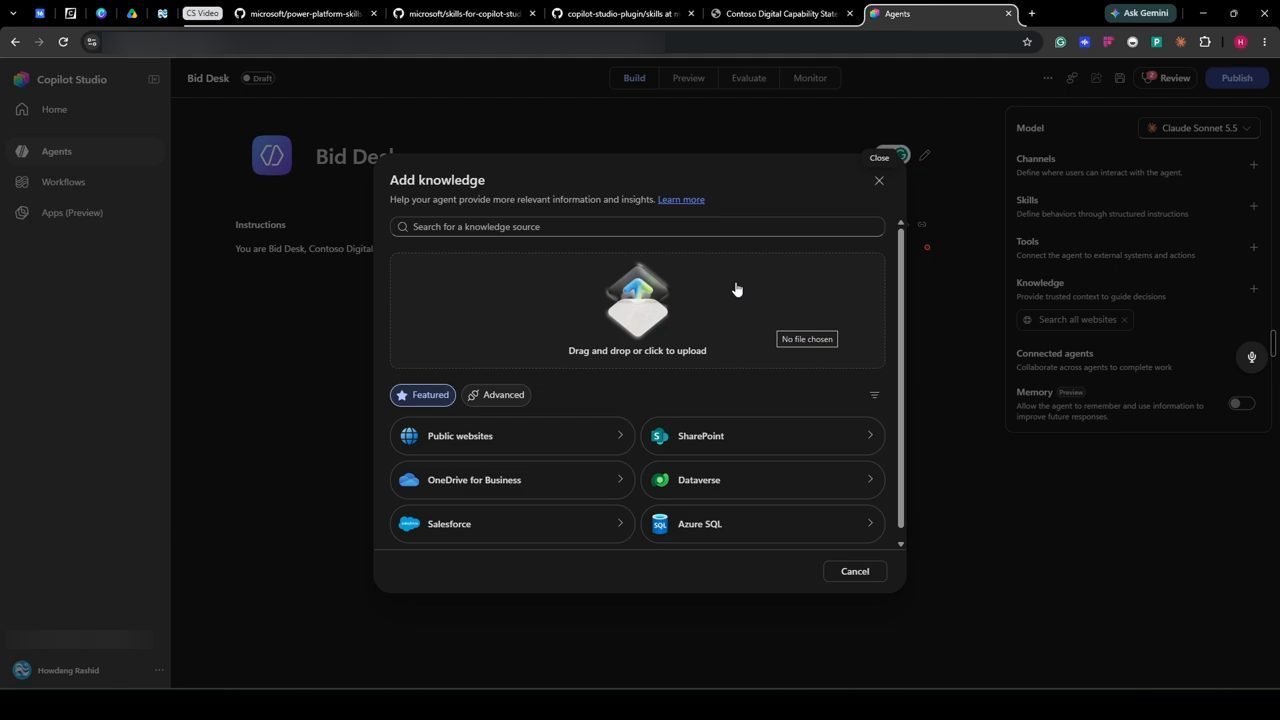Open the Claude Sonnet 5.5 model dropdown
Viewport: 1280px width, 720px height.
pyautogui.click(x=1198, y=128)
